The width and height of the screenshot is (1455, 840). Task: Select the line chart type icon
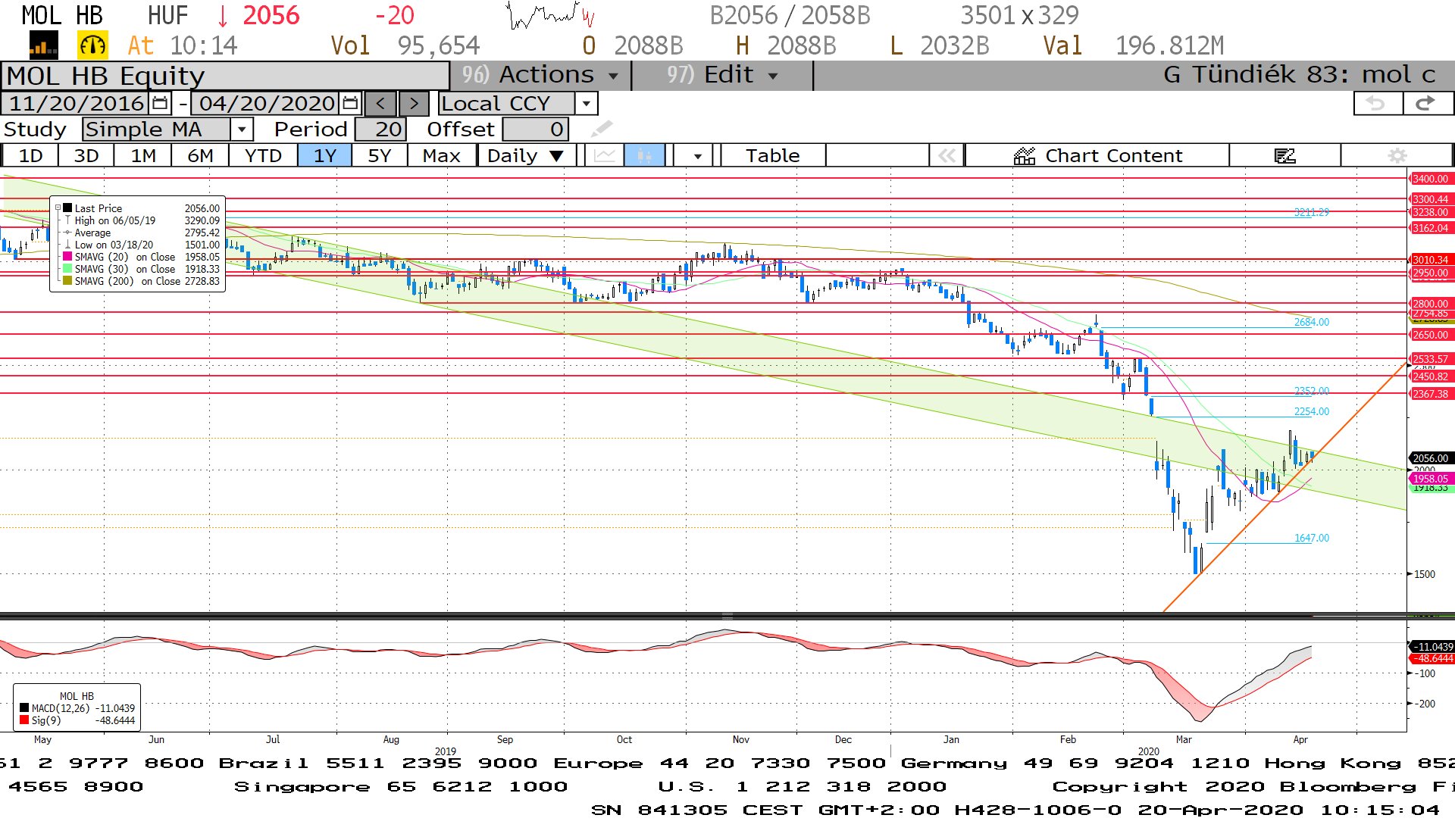604,155
